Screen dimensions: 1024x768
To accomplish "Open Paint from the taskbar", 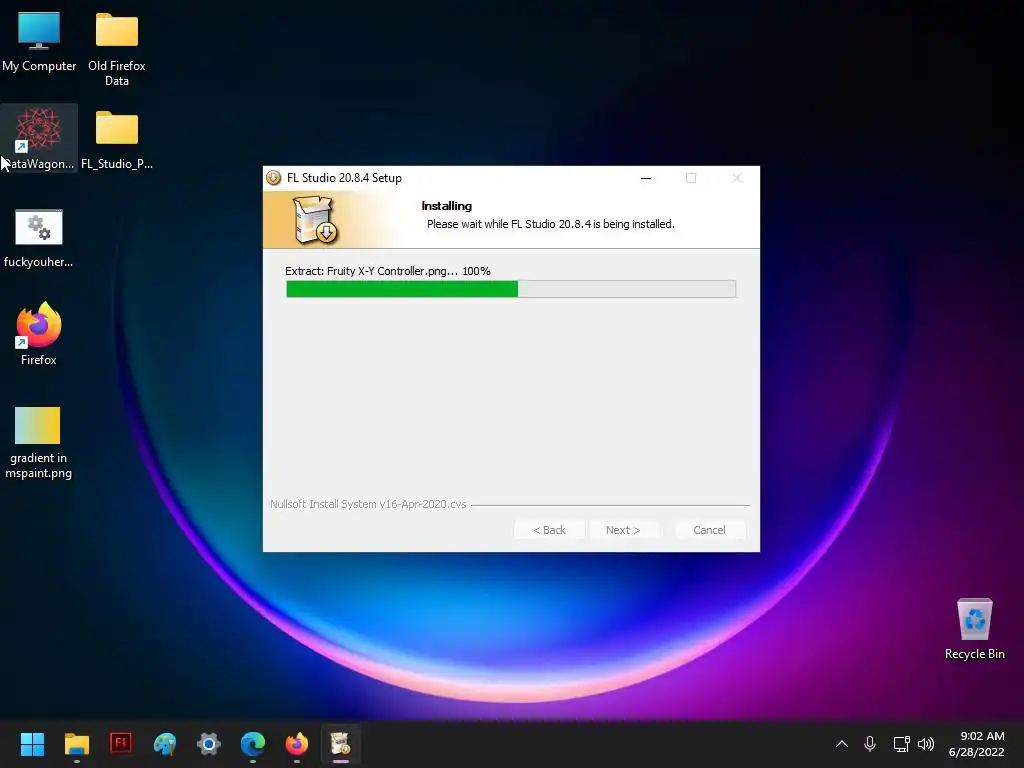I will click(165, 743).
